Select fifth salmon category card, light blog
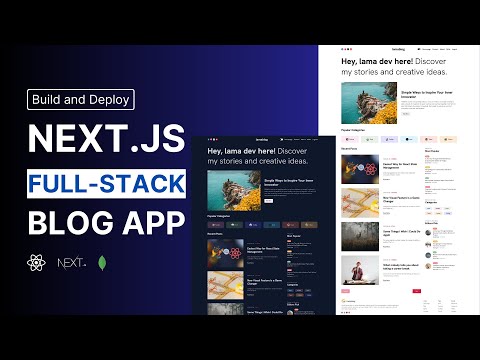The width and height of the screenshot is (480, 360). click(429, 139)
